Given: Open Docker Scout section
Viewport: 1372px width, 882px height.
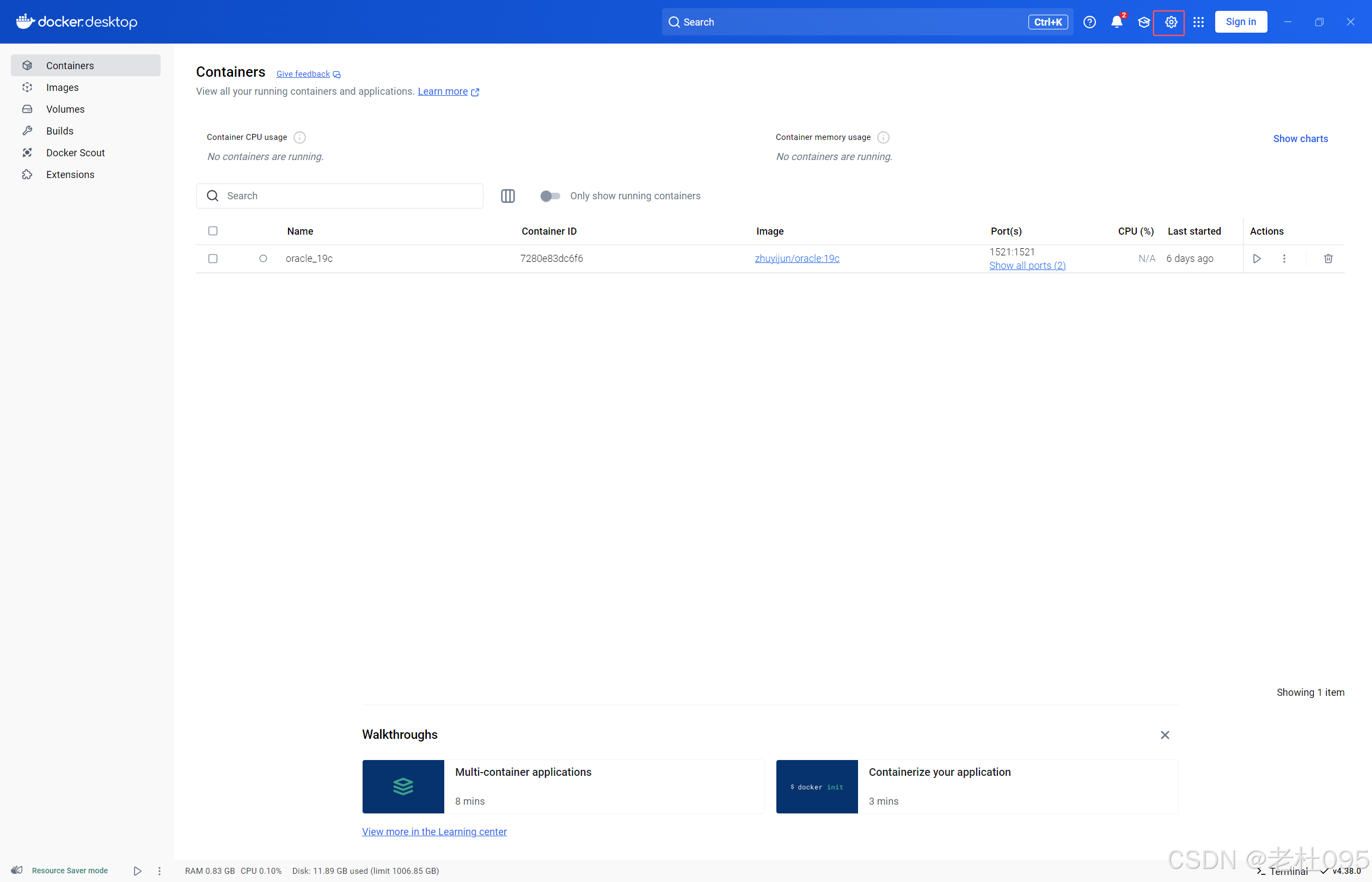Looking at the screenshot, I should [75, 152].
